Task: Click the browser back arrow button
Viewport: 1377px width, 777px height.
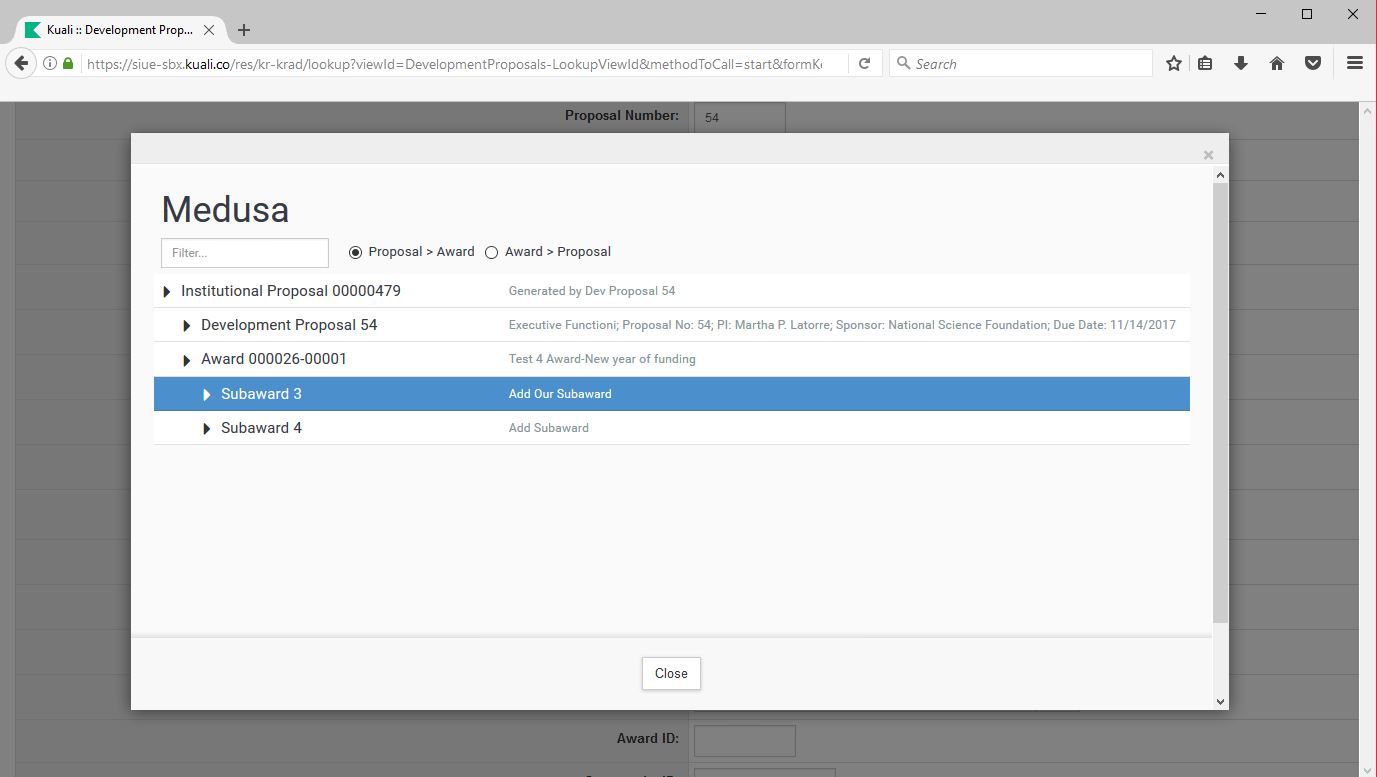Action: click(x=21, y=63)
